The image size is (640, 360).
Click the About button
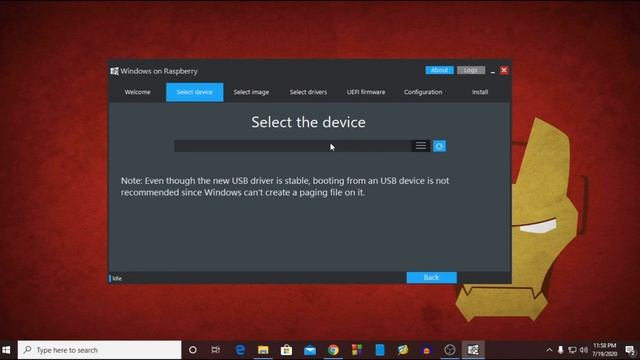[440, 70]
